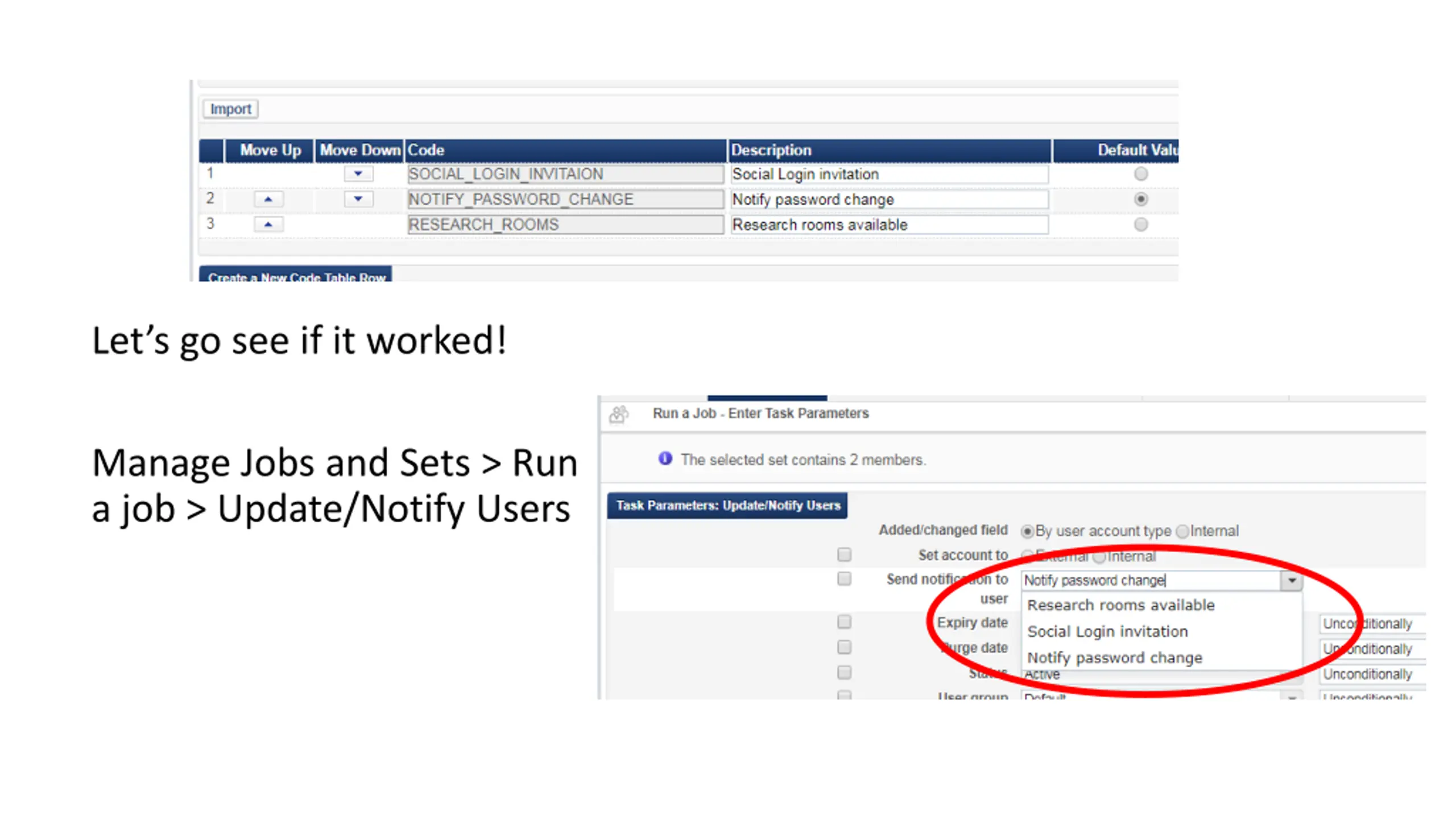Move row 1 SOCIAL_LOGIN_INVITAION down
The image size is (1456, 819).
click(358, 173)
